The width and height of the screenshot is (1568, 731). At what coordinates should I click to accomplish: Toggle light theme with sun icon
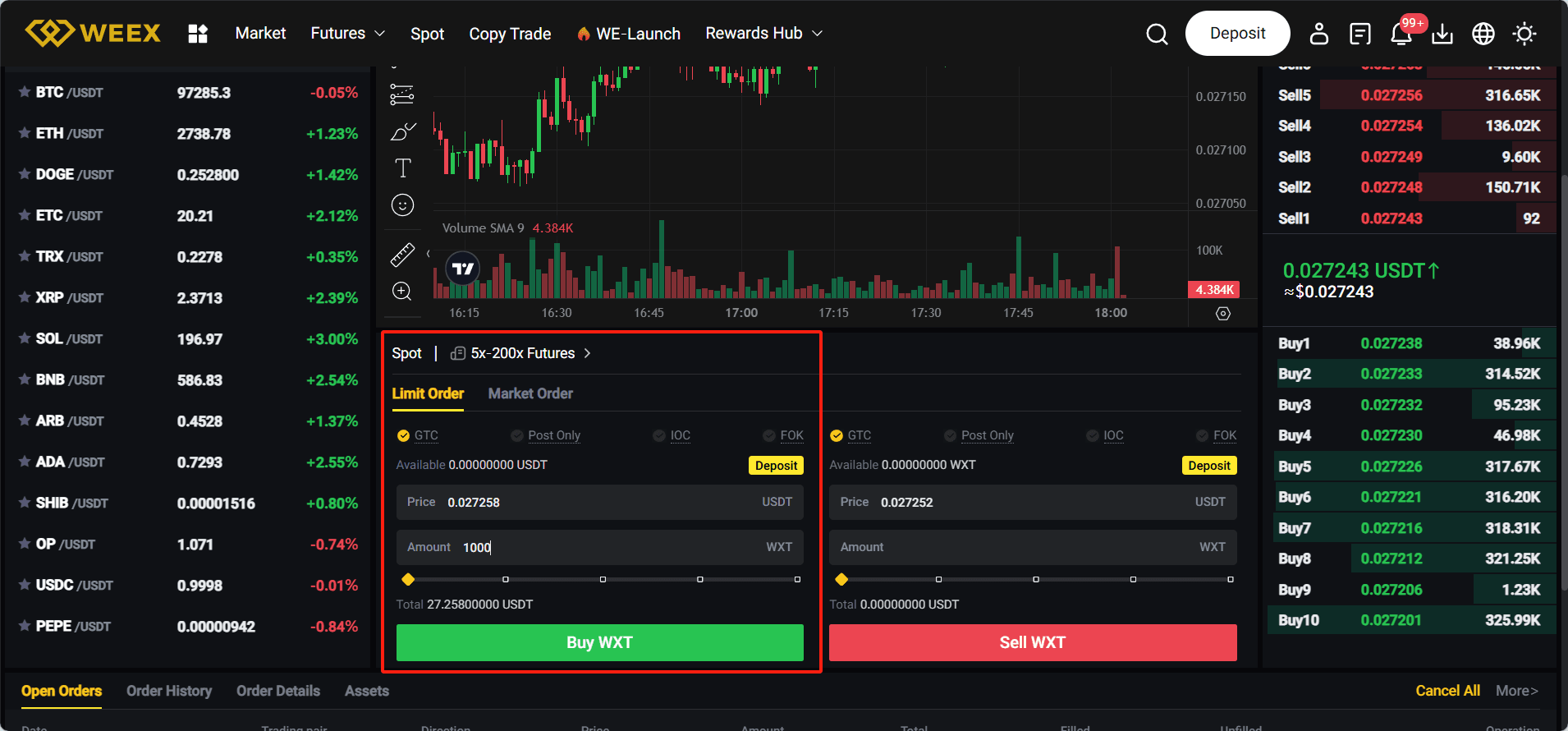pos(1524,34)
